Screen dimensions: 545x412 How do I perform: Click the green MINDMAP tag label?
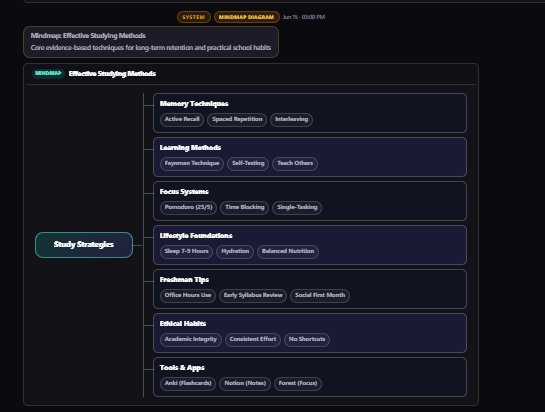[48, 73]
